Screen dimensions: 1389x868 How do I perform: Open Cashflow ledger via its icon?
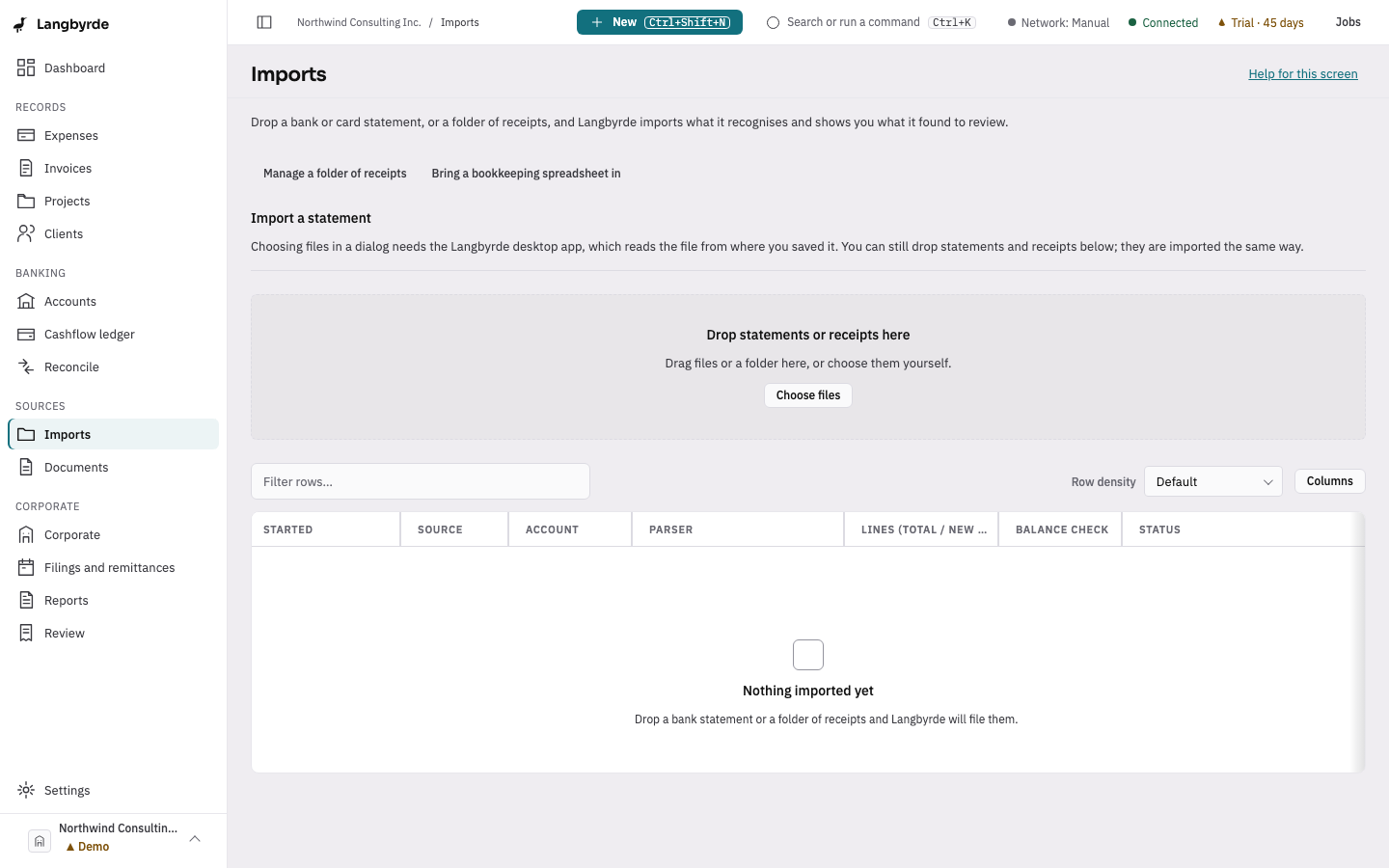pyautogui.click(x=26, y=334)
